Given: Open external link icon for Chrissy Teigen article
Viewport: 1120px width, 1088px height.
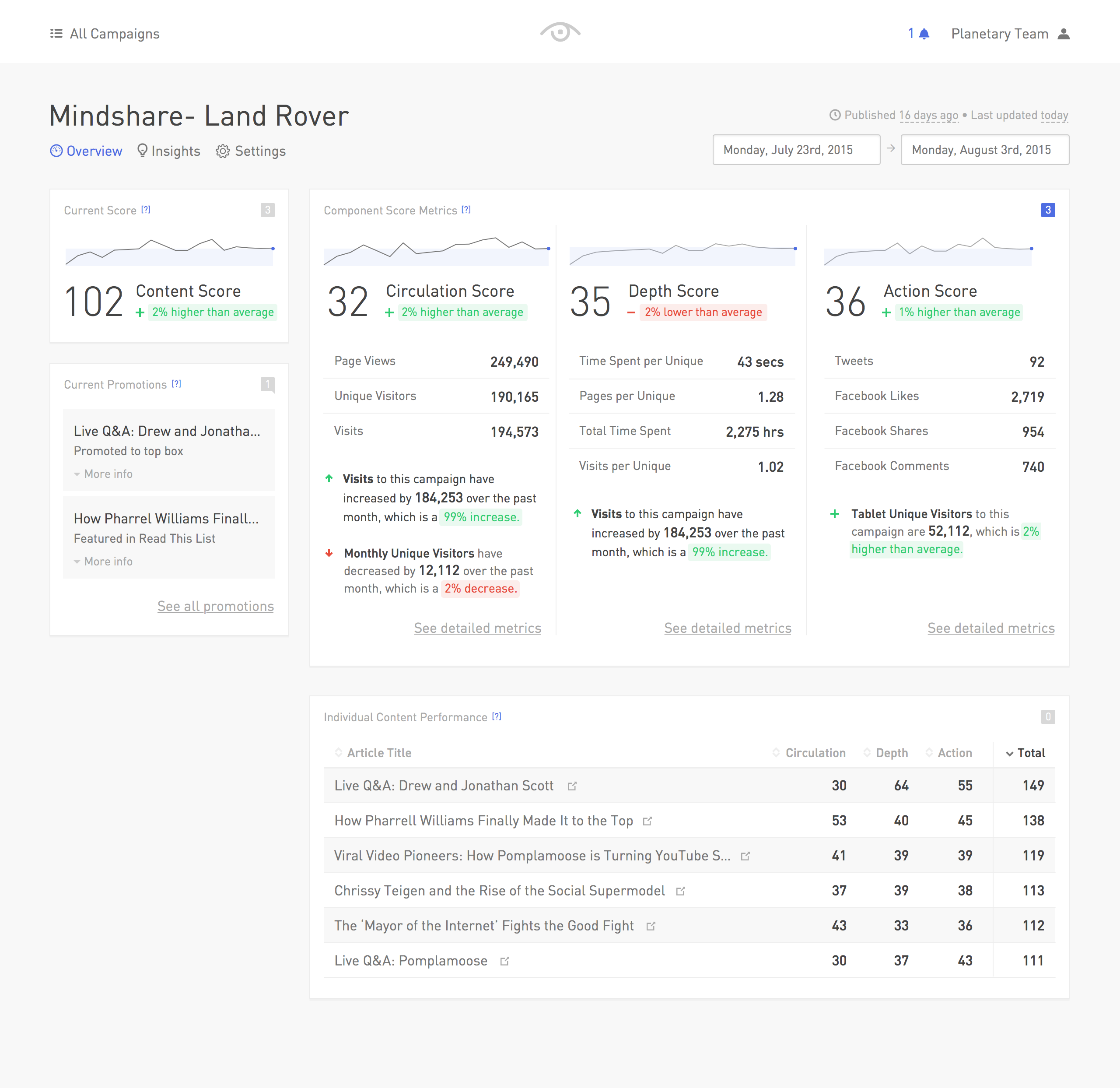Looking at the screenshot, I should click(x=680, y=891).
